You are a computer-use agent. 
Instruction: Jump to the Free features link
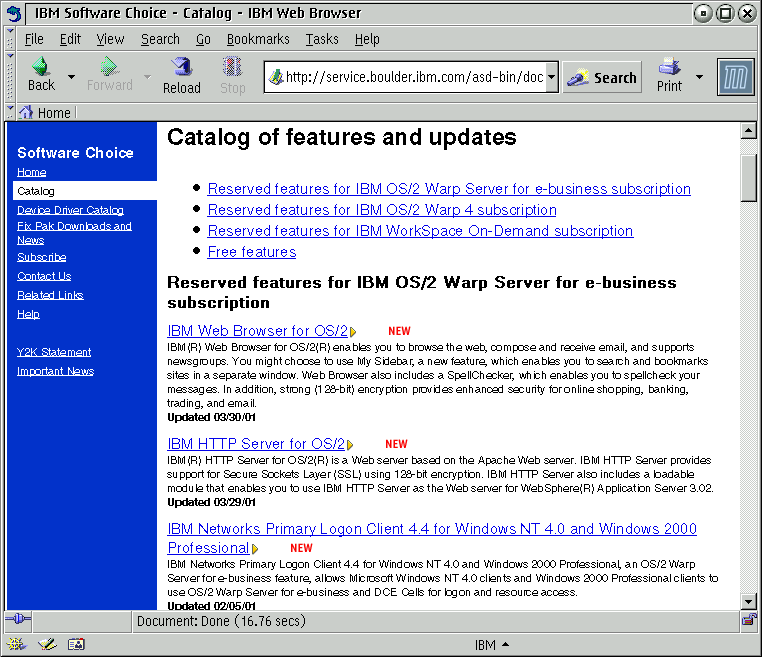tap(252, 252)
